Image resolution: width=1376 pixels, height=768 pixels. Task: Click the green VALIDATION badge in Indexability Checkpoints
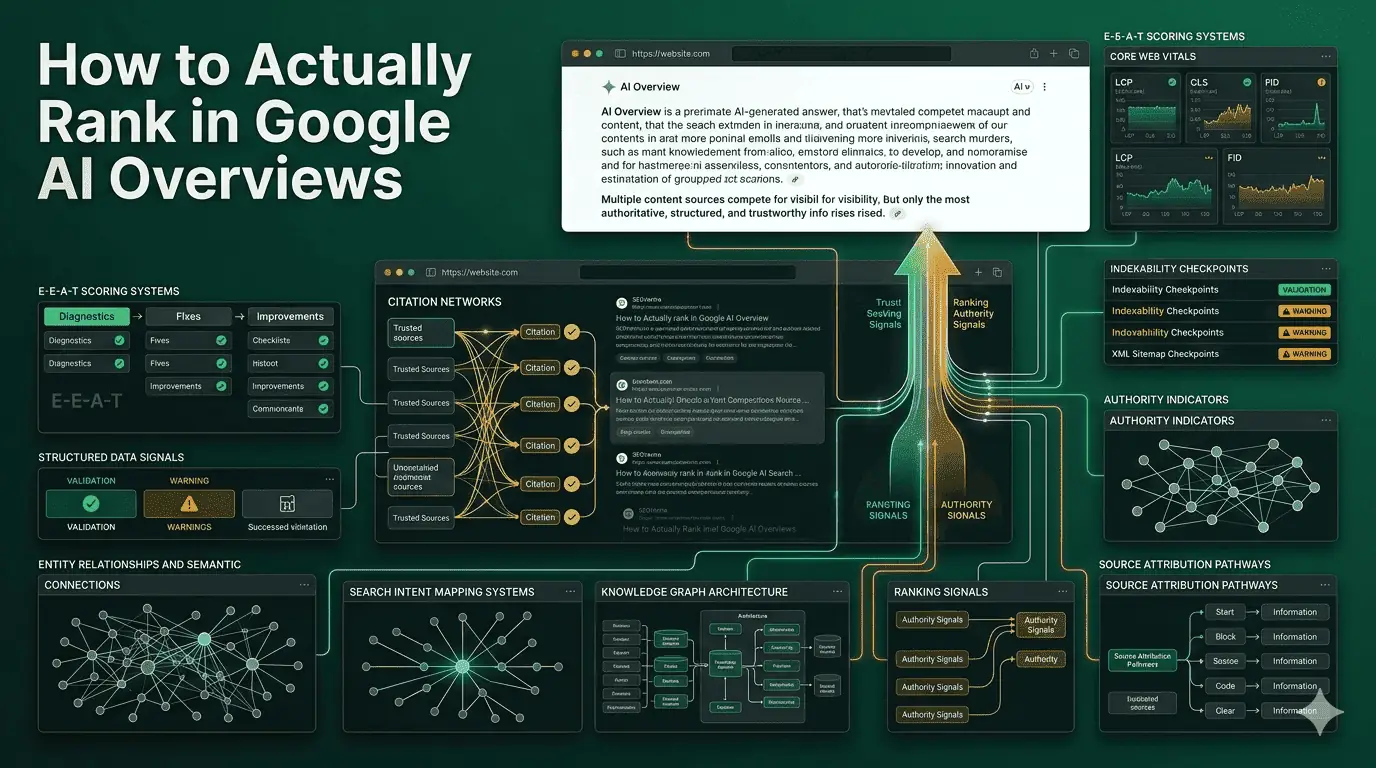(1303, 290)
